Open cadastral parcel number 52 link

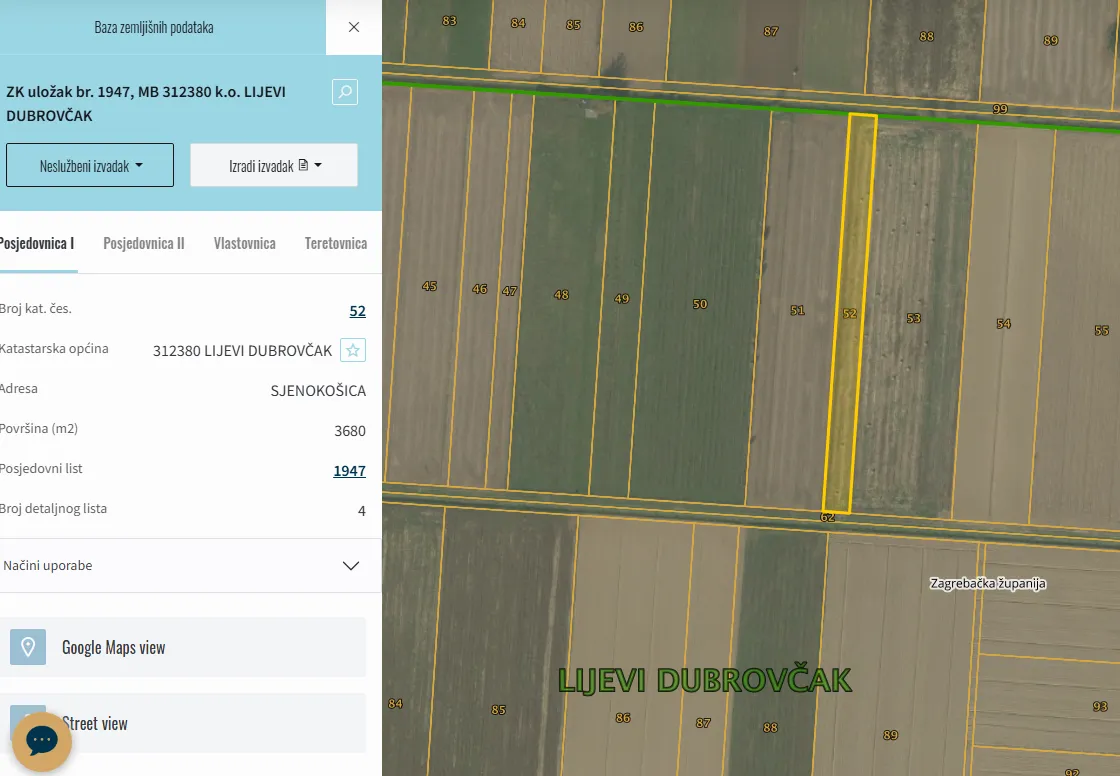click(x=357, y=311)
